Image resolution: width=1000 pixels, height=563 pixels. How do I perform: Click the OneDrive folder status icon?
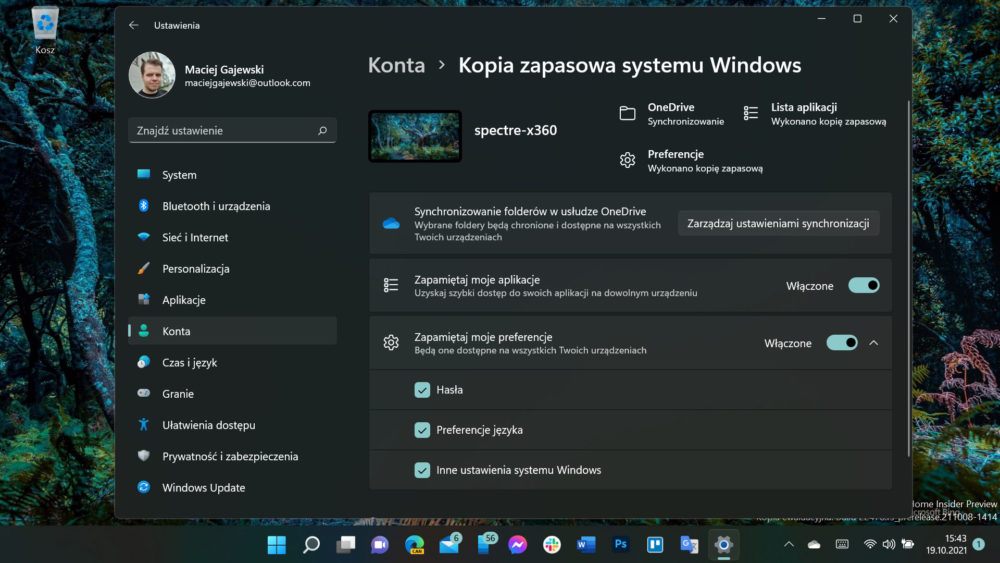[628, 113]
